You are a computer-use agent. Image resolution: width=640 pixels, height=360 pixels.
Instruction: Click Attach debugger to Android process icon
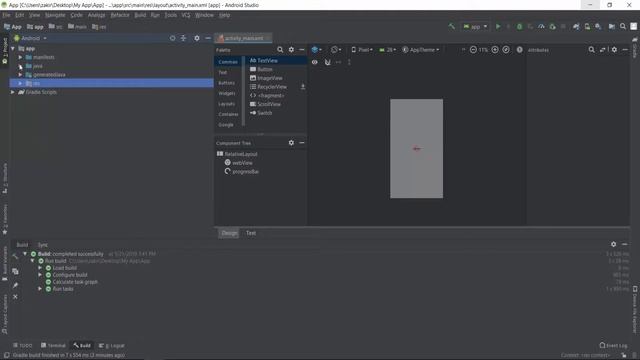point(552,27)
